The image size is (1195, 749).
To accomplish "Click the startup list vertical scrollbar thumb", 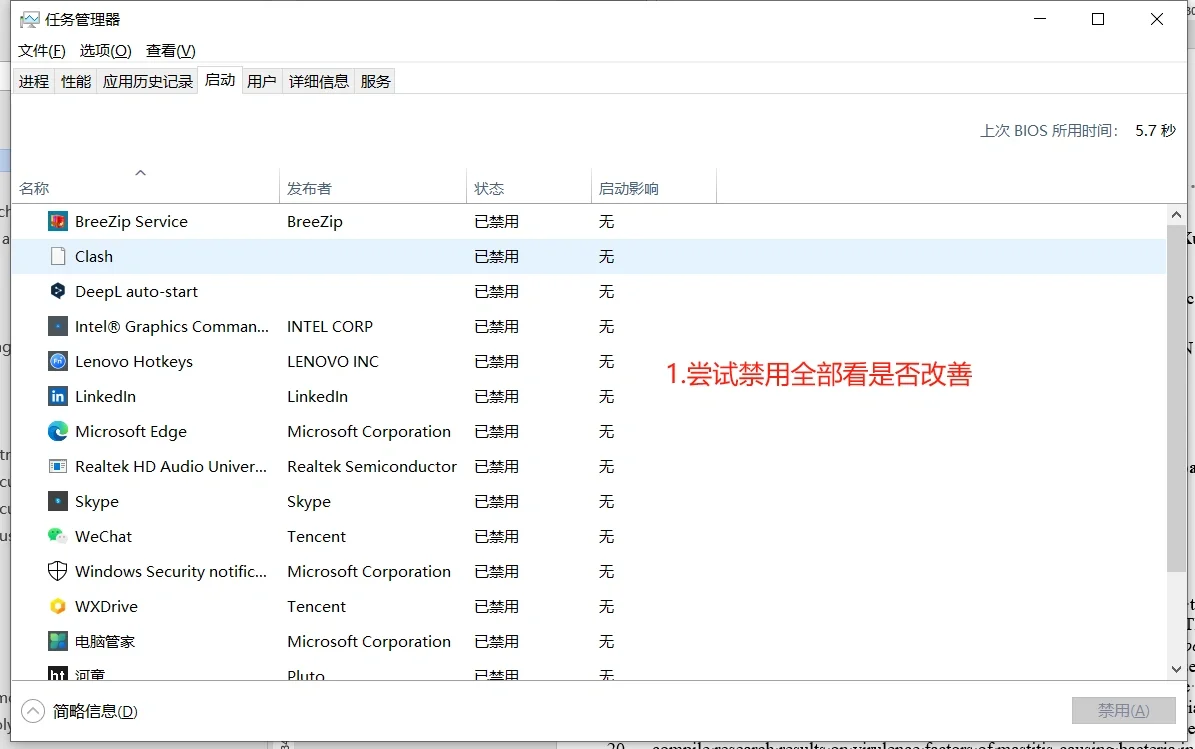I will 1176,398.
